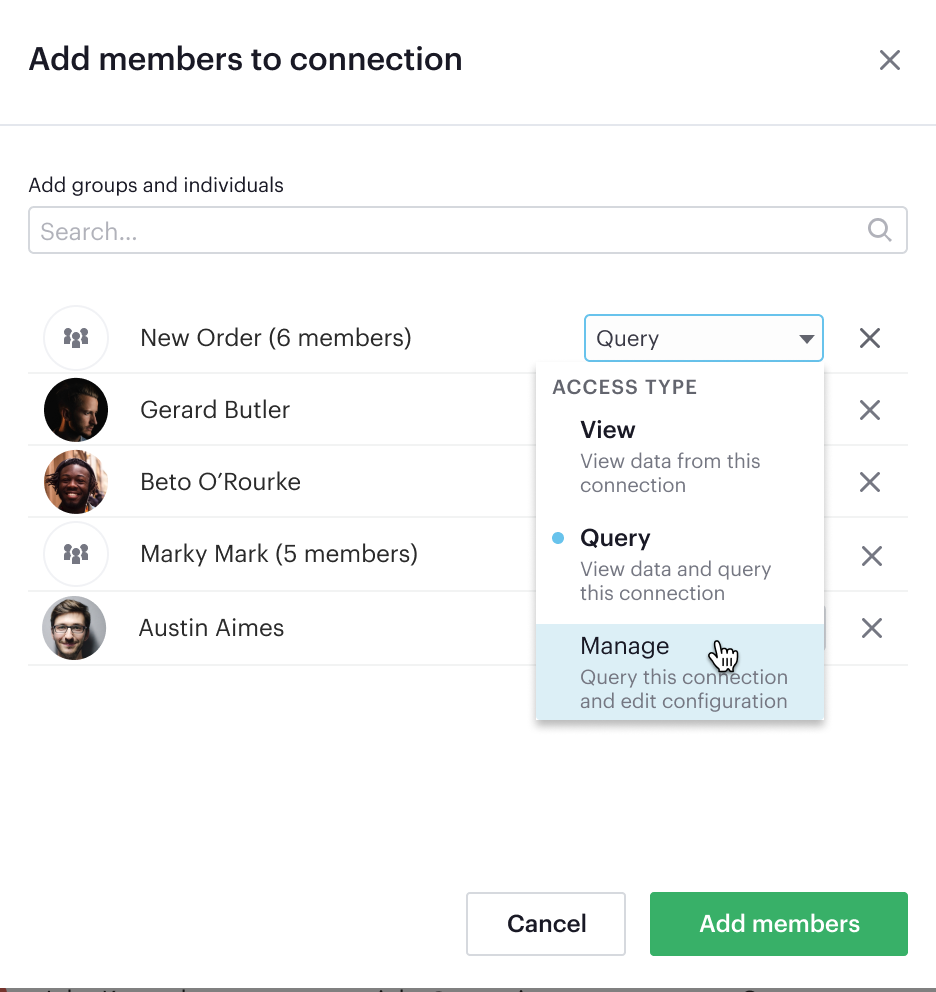This screenshot has height=992, width=936.
Task: Remove Austin Aimes from the list
Action: click(x=871, y=628)
